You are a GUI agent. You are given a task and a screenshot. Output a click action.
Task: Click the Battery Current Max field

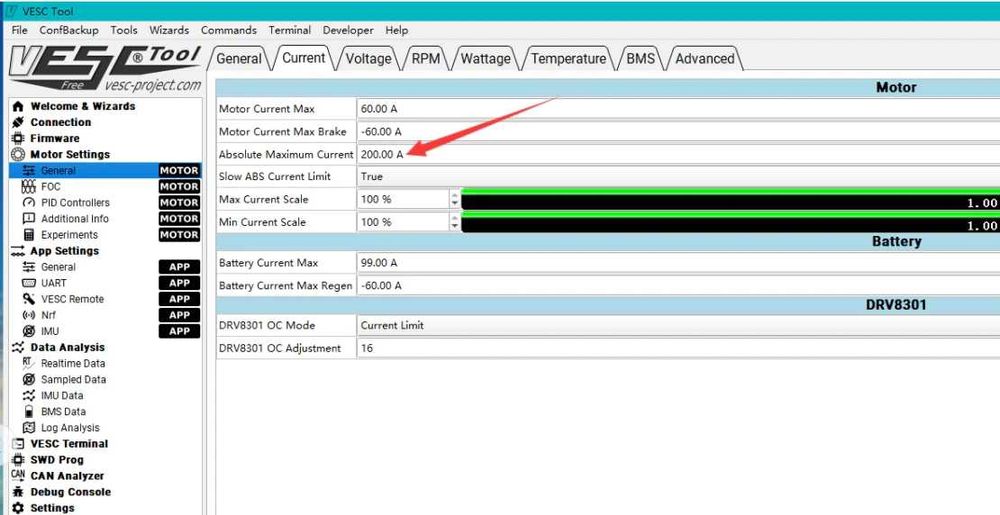(x=678, y=263)
